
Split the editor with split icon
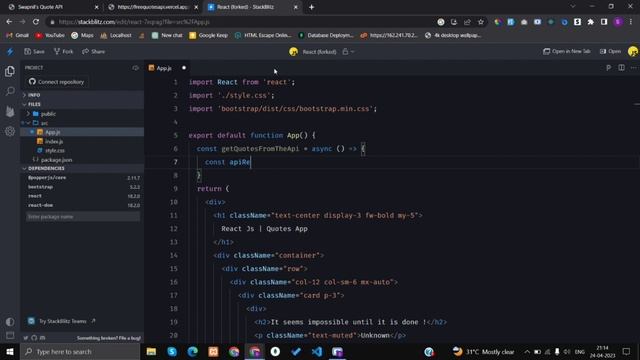621,68
